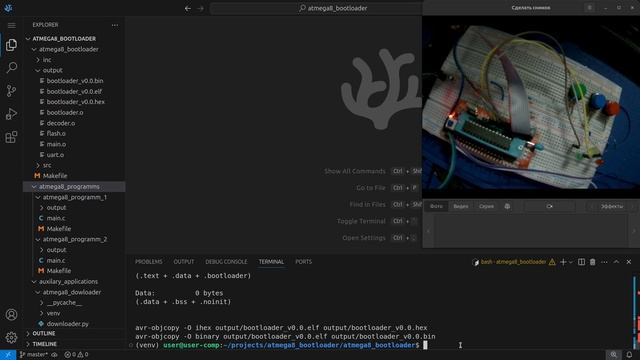Screen dimensions: 640x360
Task: Open the Search view in activity bar
Action: coord(11,67)
